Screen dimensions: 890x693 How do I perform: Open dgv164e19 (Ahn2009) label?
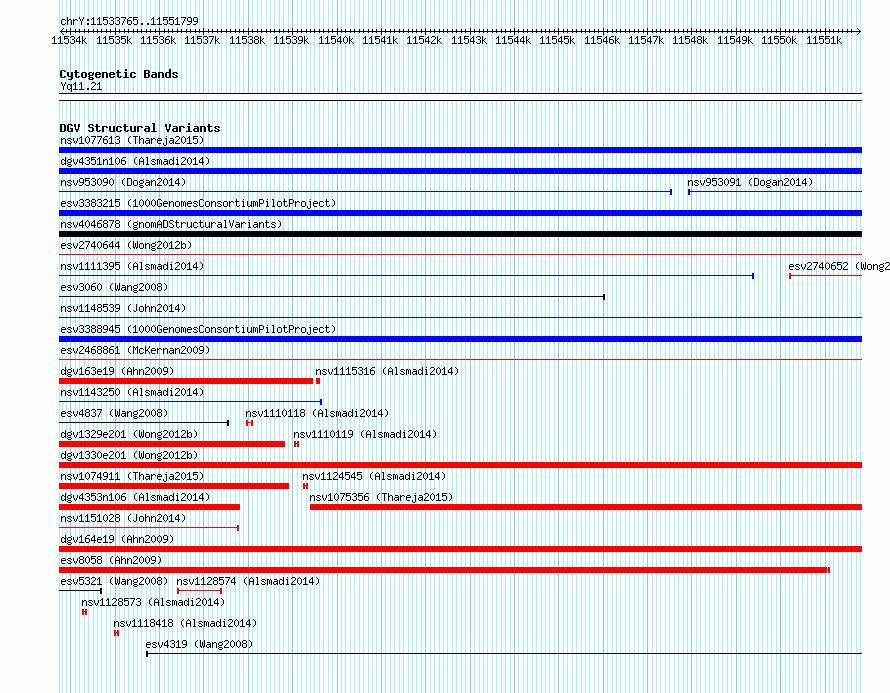[x=117, y=539]
